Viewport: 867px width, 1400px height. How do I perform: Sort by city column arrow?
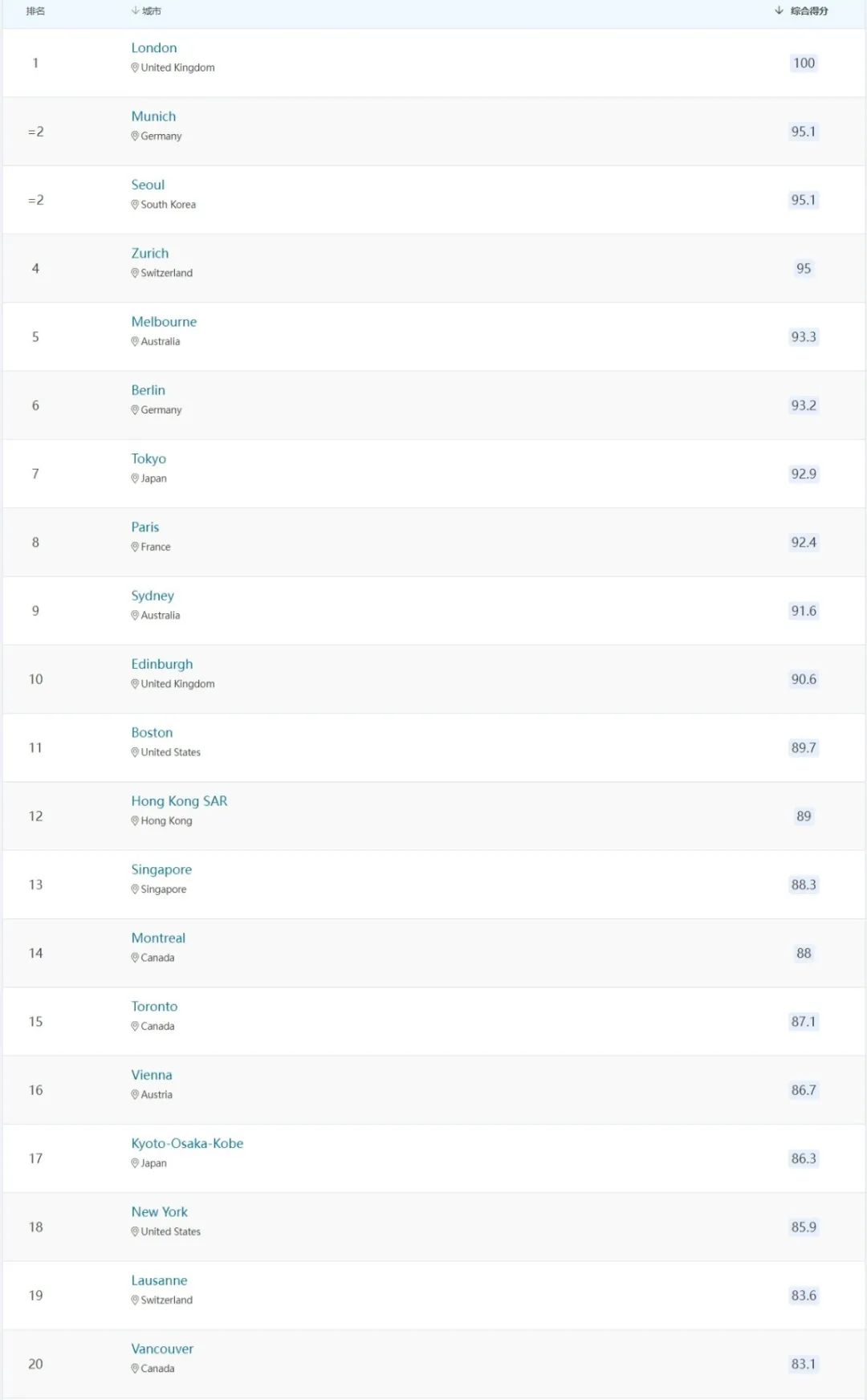pos(135,10)
